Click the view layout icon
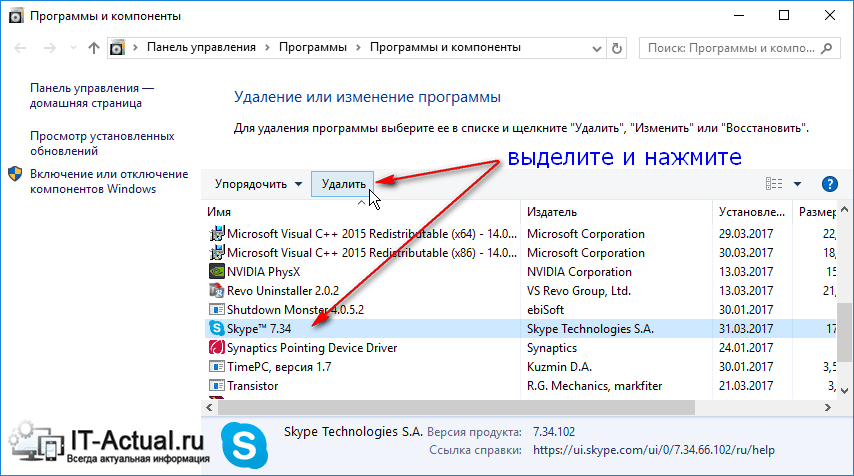The height and width of the screenshot is (476, 854). click(773, 184)
